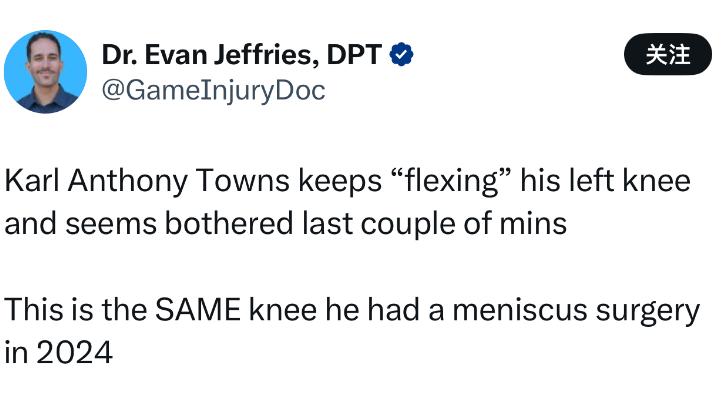
Task: Click the word keeps in the tweet
Action: click(x=340, y=181)
